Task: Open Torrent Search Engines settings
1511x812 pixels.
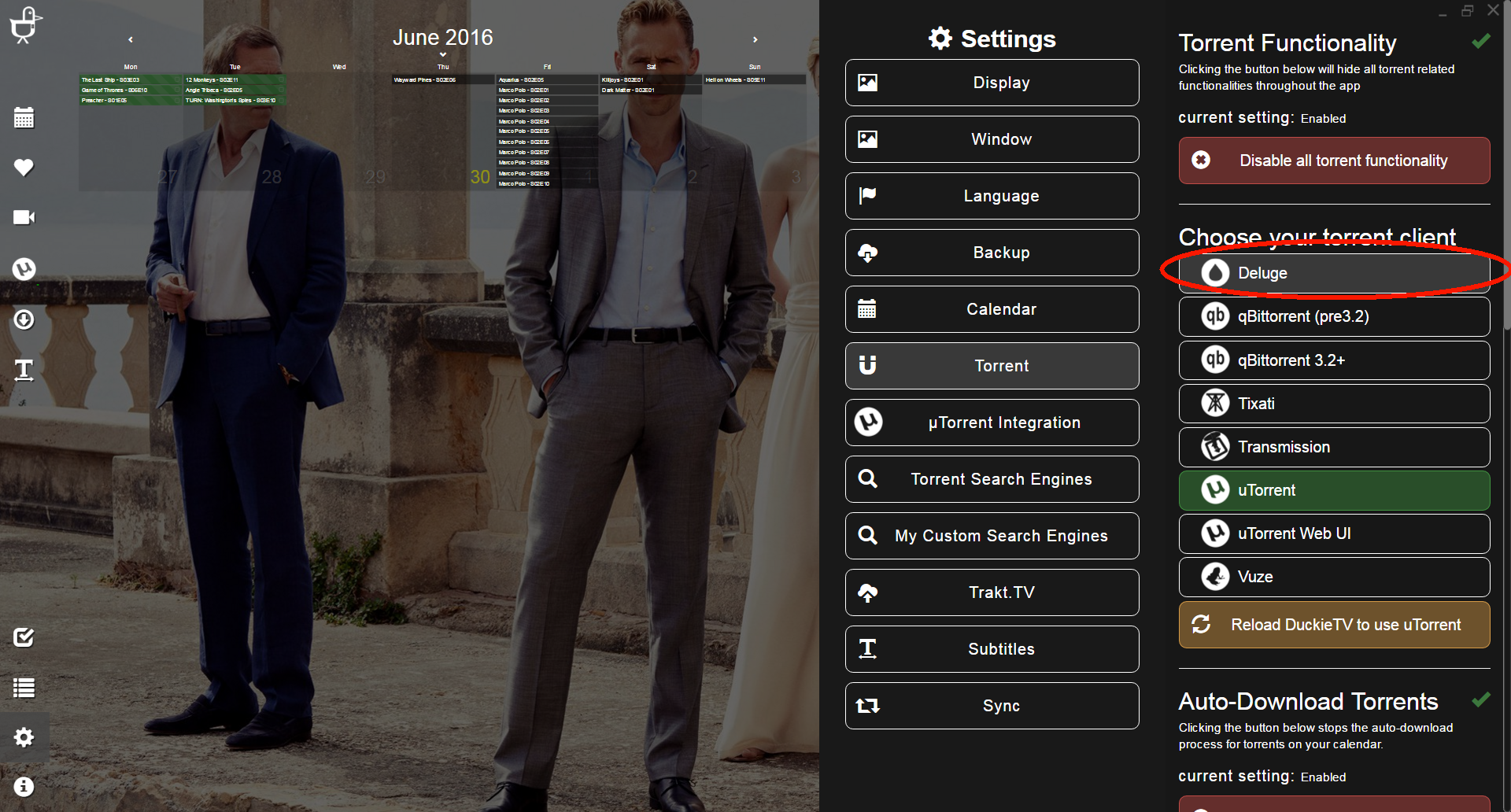Action: click(992, 479)
